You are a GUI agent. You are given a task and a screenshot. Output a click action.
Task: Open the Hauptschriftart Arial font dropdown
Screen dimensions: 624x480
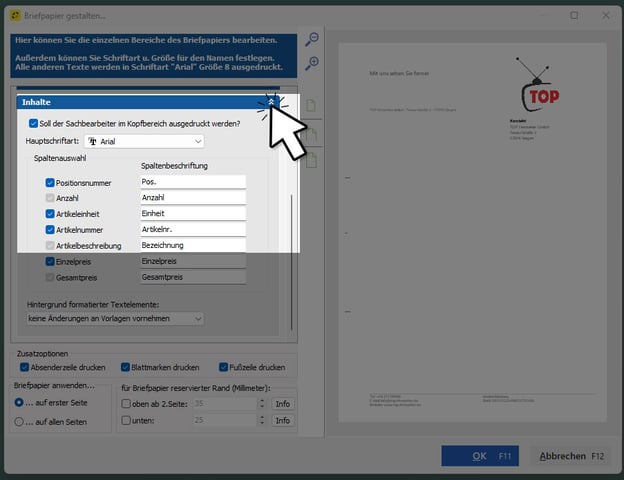pos(144,142)
